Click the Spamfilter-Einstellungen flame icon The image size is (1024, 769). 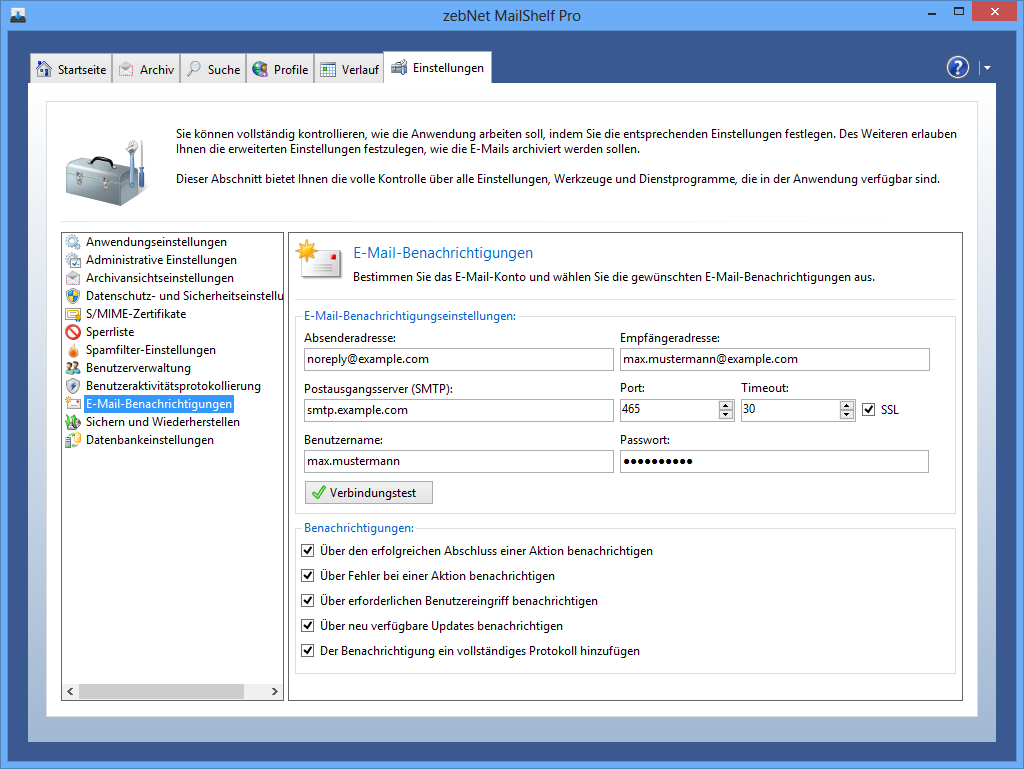[x=73, y=350]
